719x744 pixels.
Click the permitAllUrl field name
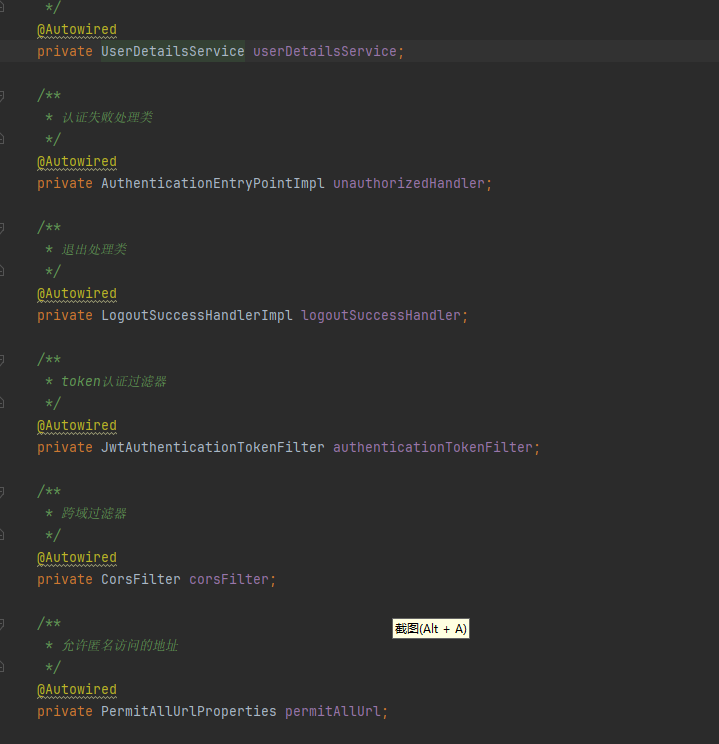click(x=333, y=711)
